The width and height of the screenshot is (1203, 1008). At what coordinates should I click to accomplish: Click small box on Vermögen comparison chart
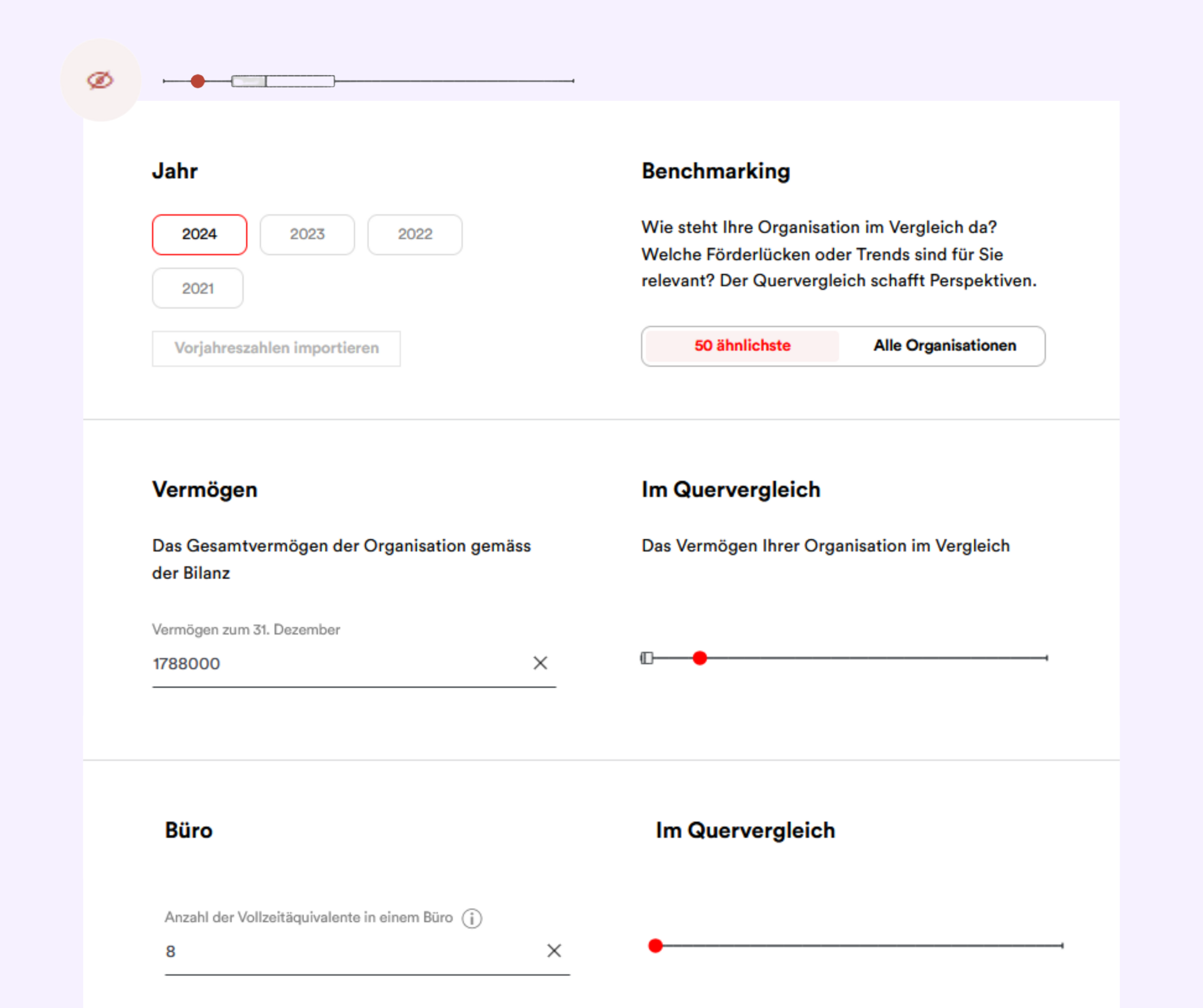point(647,658)
